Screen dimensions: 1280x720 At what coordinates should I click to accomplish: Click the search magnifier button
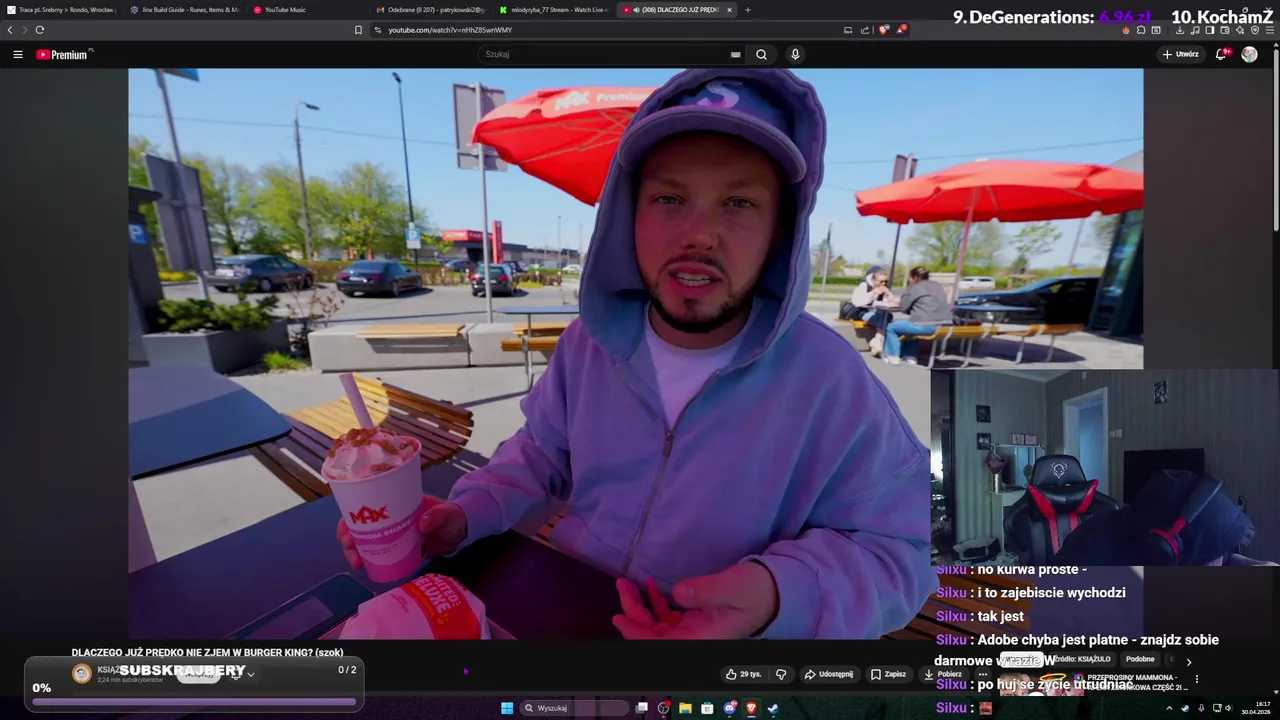click(x=761, y=54)
